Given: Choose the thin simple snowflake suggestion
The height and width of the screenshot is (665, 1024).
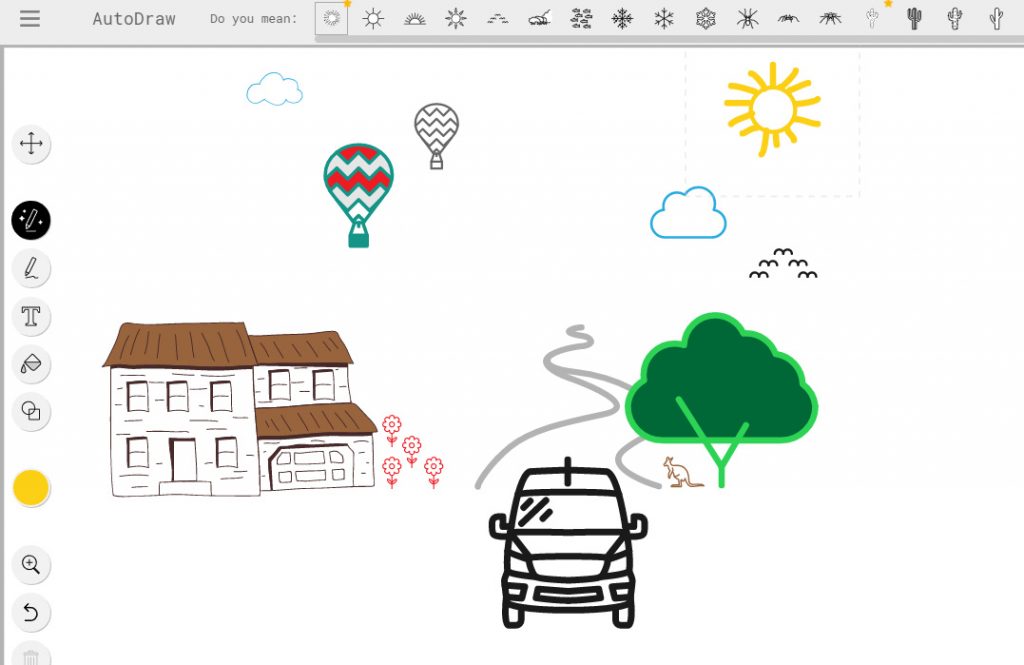Looking at the screenshot, I should (x=664, y=19).
